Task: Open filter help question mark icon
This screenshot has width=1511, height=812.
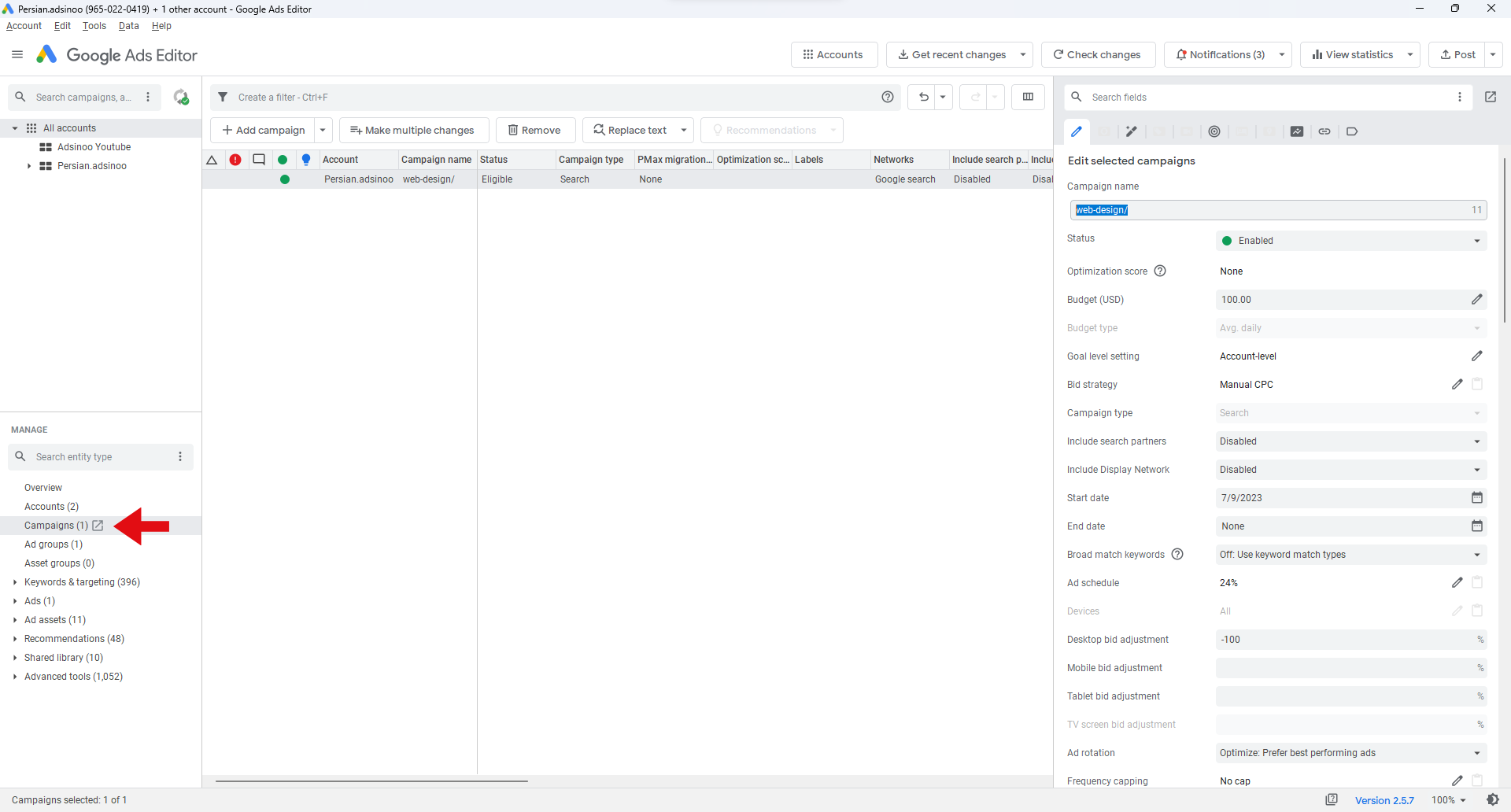Action: click(x=888, y=97)
